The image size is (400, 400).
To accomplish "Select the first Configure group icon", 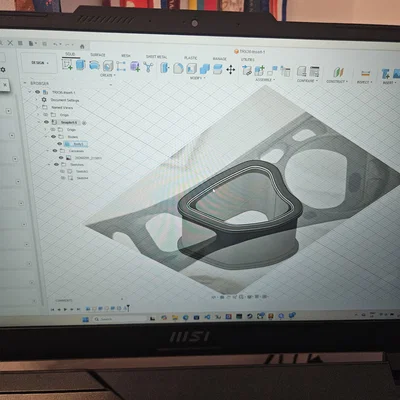I will tap(302, 71).
